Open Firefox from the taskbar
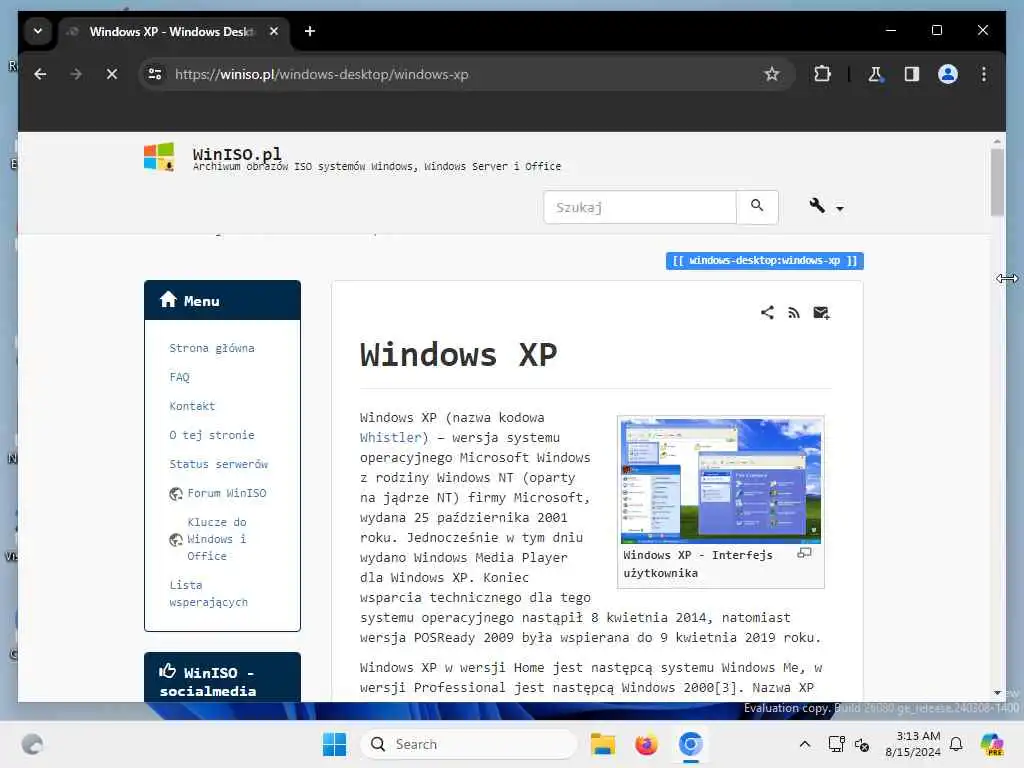Image resolution: width=1024 pixels, height=768 pixels. coord(646,744)
